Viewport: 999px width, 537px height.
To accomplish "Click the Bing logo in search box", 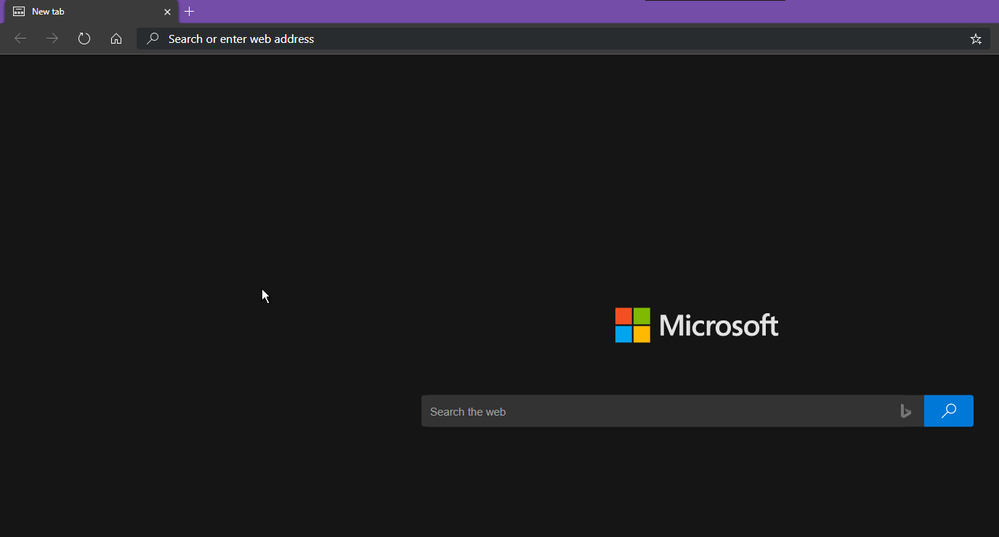I will (905, 412).
